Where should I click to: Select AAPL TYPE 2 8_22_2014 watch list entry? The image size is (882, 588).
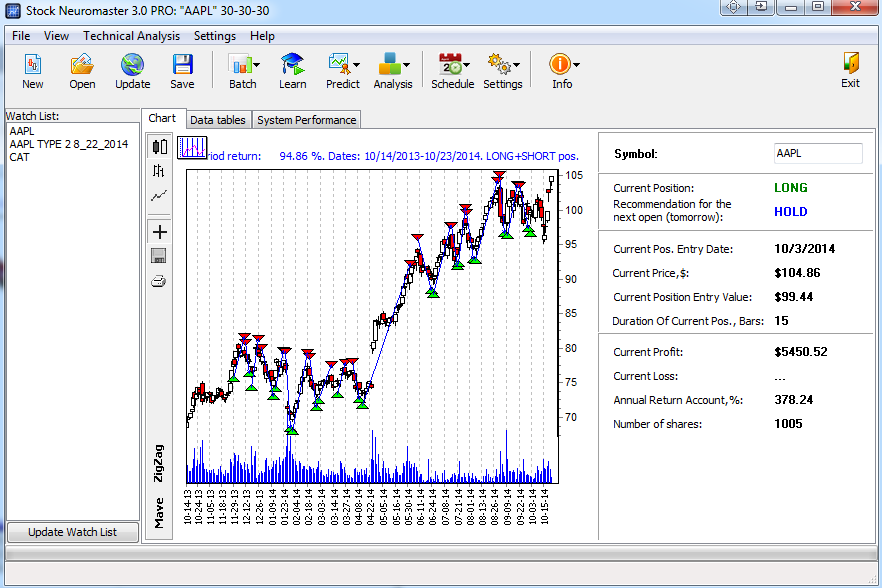click(69, 144)
